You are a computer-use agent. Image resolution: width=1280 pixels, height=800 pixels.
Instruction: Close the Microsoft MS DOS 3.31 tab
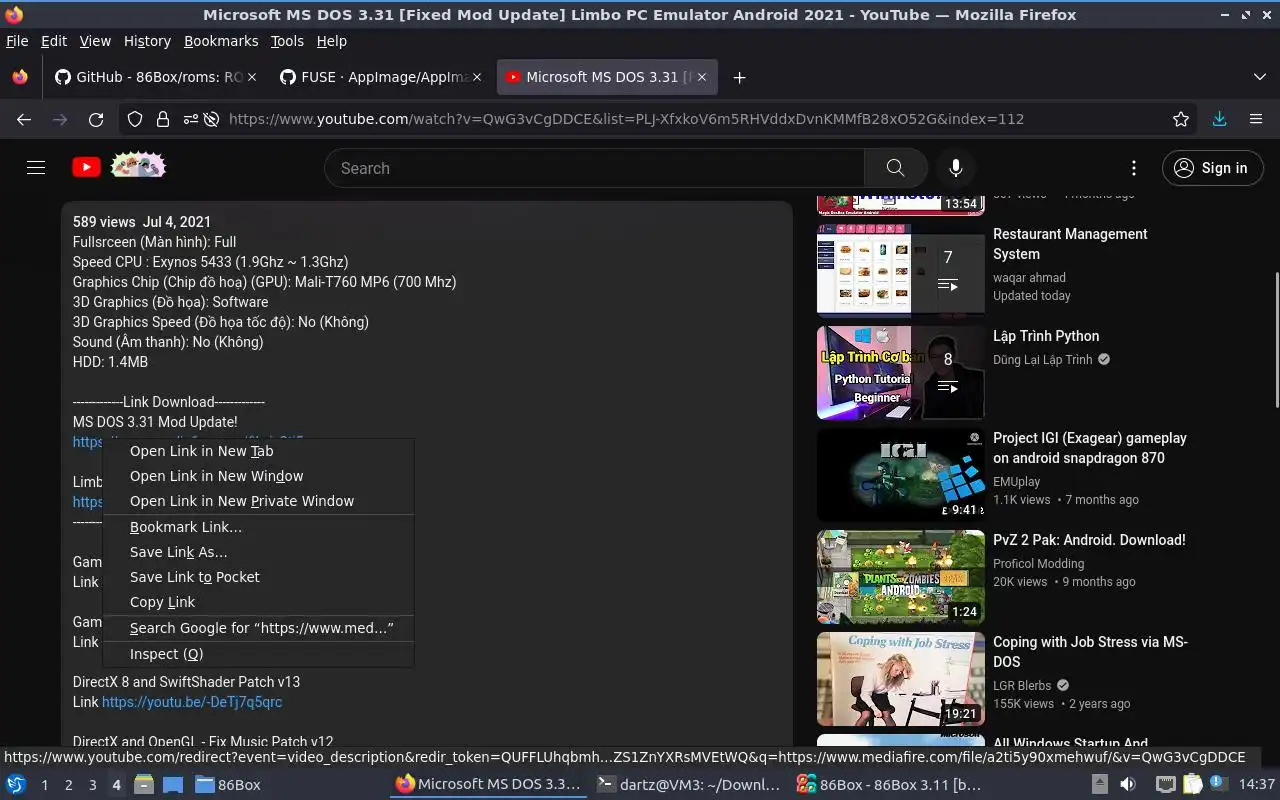703,77
